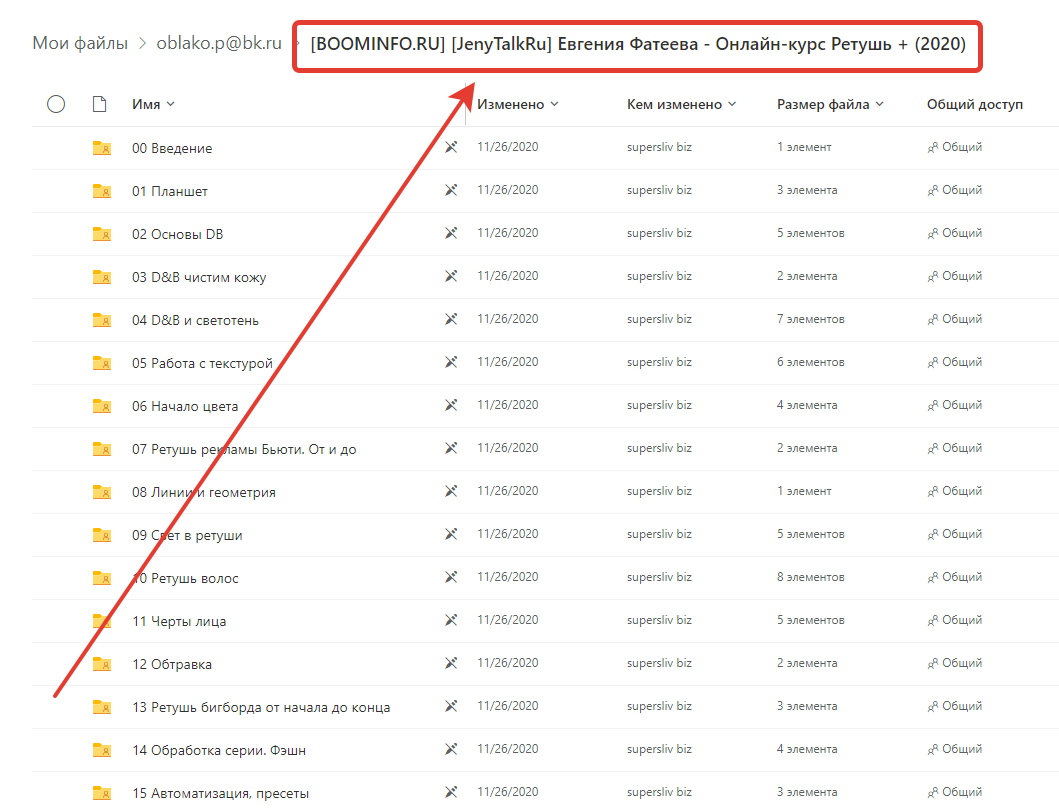Click Общий sharing status for 05 Работа с текстурой
1059x808 pixels.
(962, 362)
